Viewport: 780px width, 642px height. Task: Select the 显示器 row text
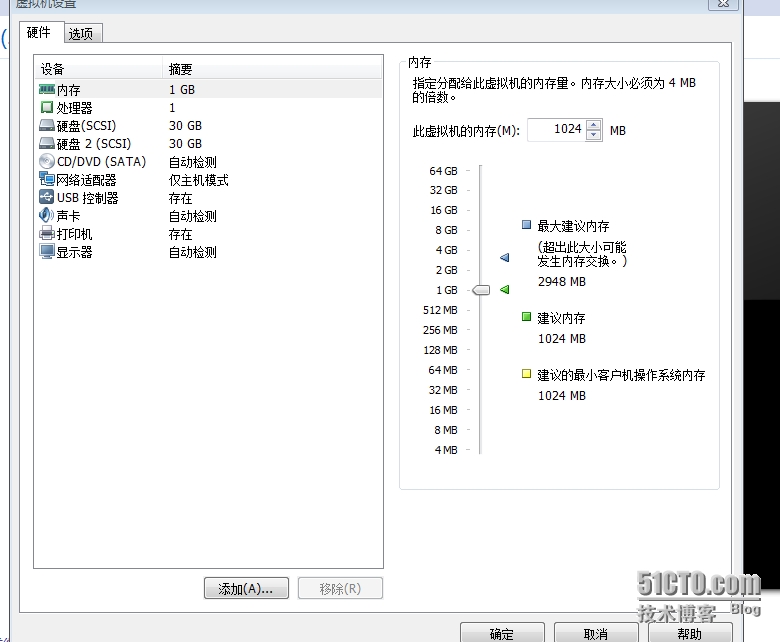pyautogui.click(x=75, y=252)
